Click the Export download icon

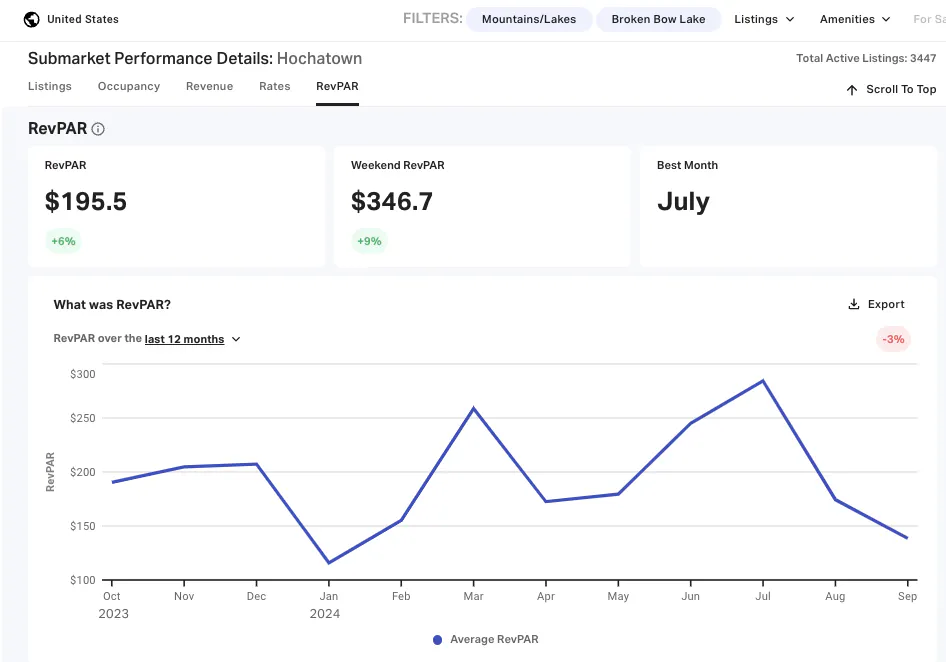click(854, 304)
